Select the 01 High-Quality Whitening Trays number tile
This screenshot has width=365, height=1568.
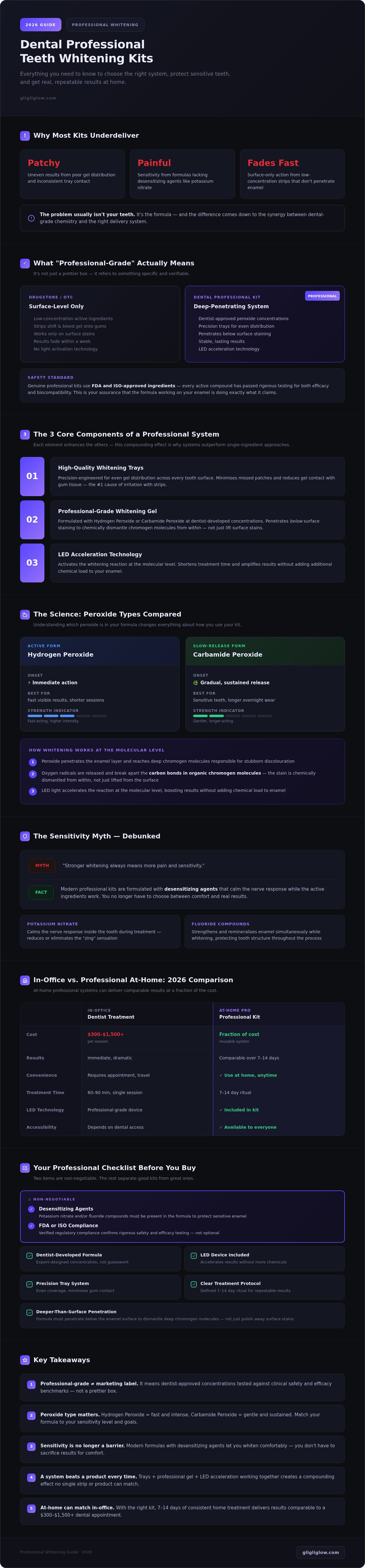(32, 476)
